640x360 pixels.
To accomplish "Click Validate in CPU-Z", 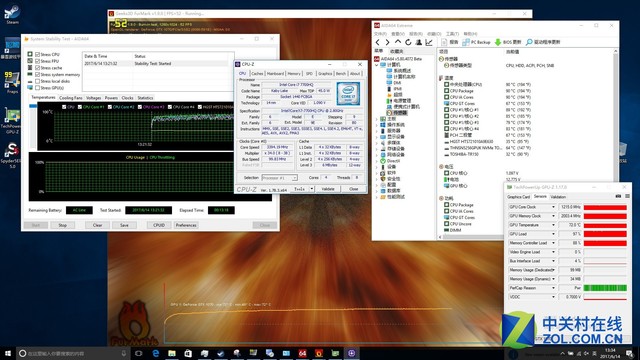I will [328, 189].
